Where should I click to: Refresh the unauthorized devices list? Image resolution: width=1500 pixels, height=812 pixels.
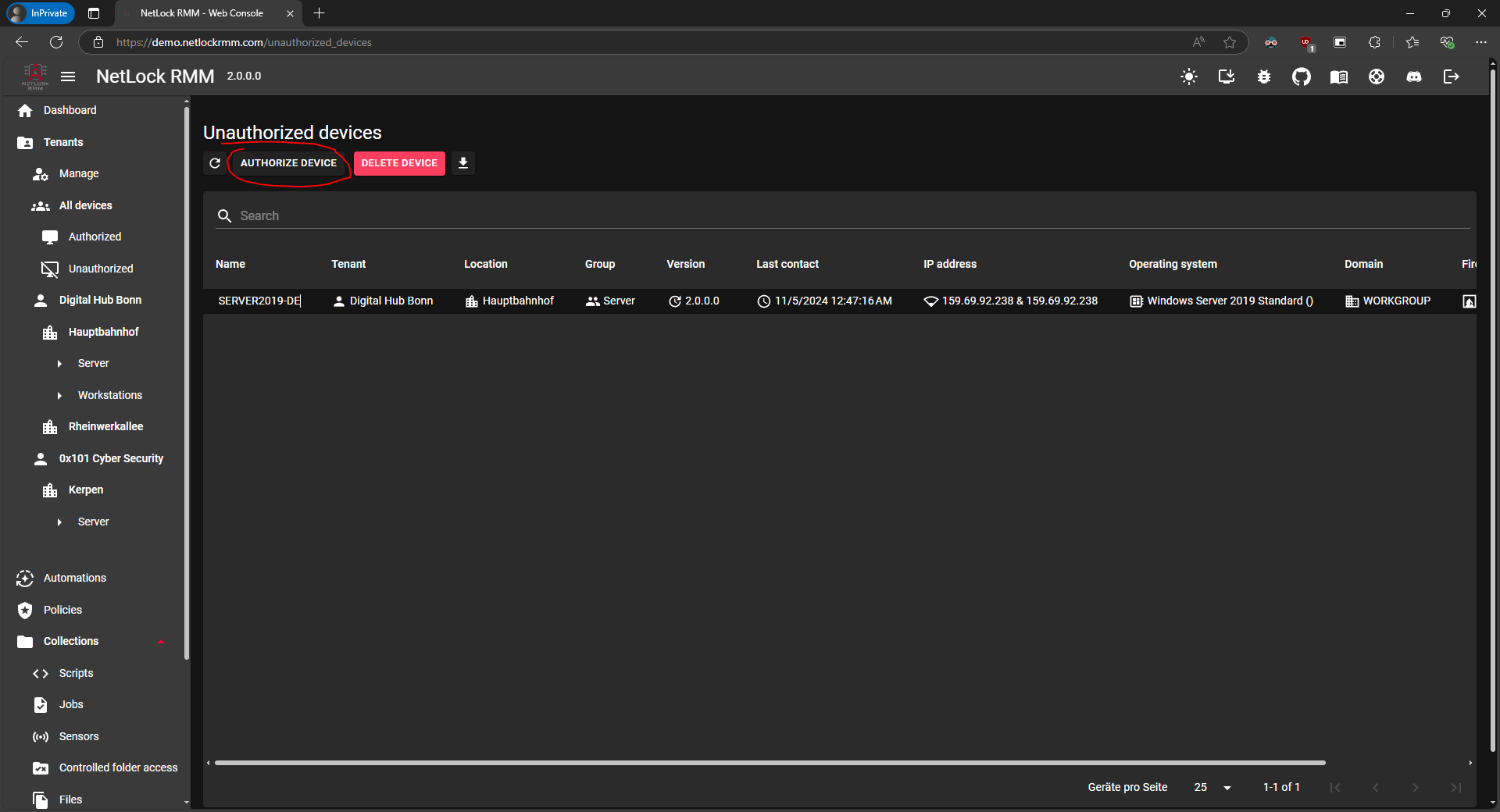tap(215, 163)
